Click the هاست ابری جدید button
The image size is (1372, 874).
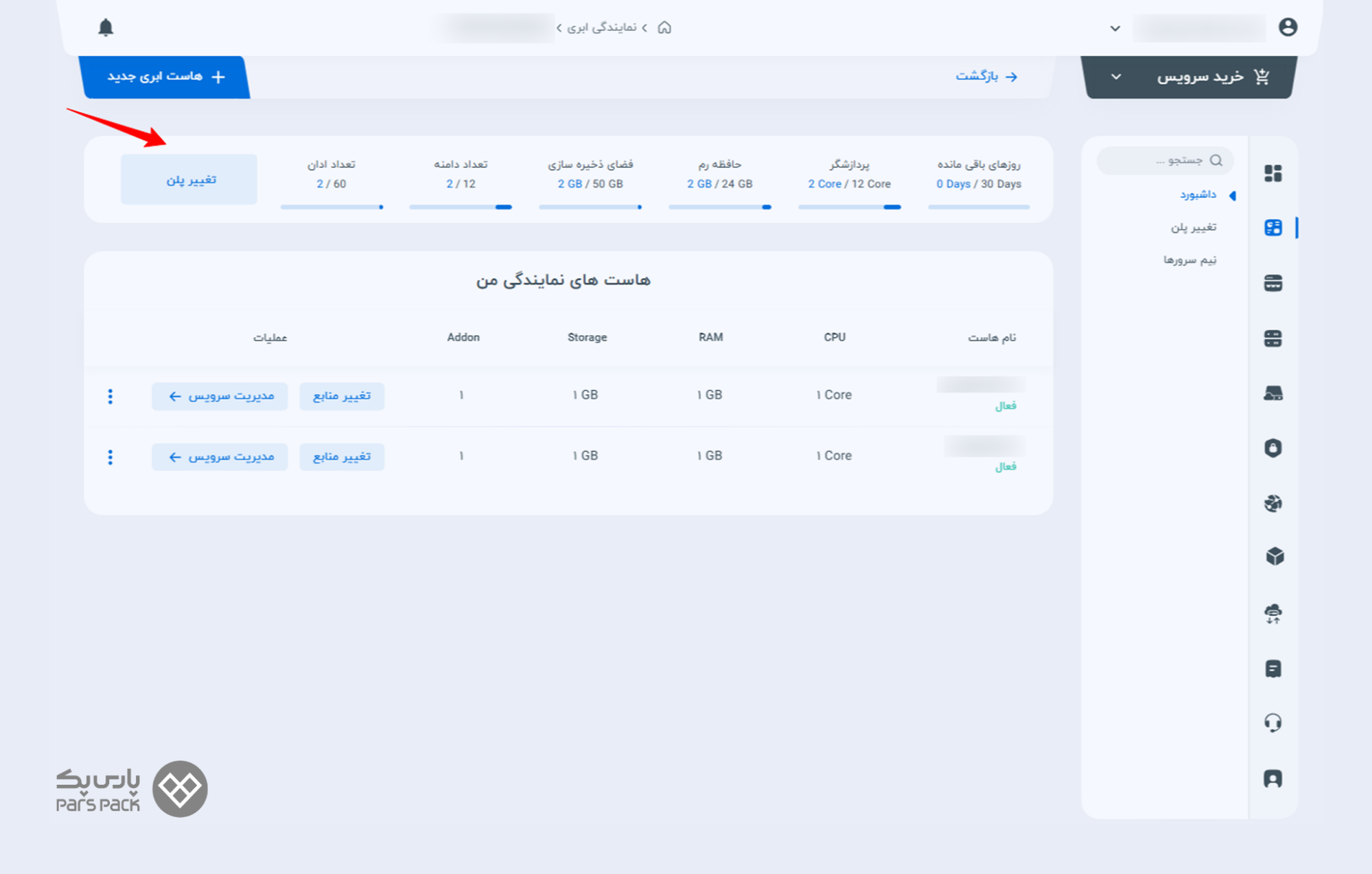[x=165, y=77]
